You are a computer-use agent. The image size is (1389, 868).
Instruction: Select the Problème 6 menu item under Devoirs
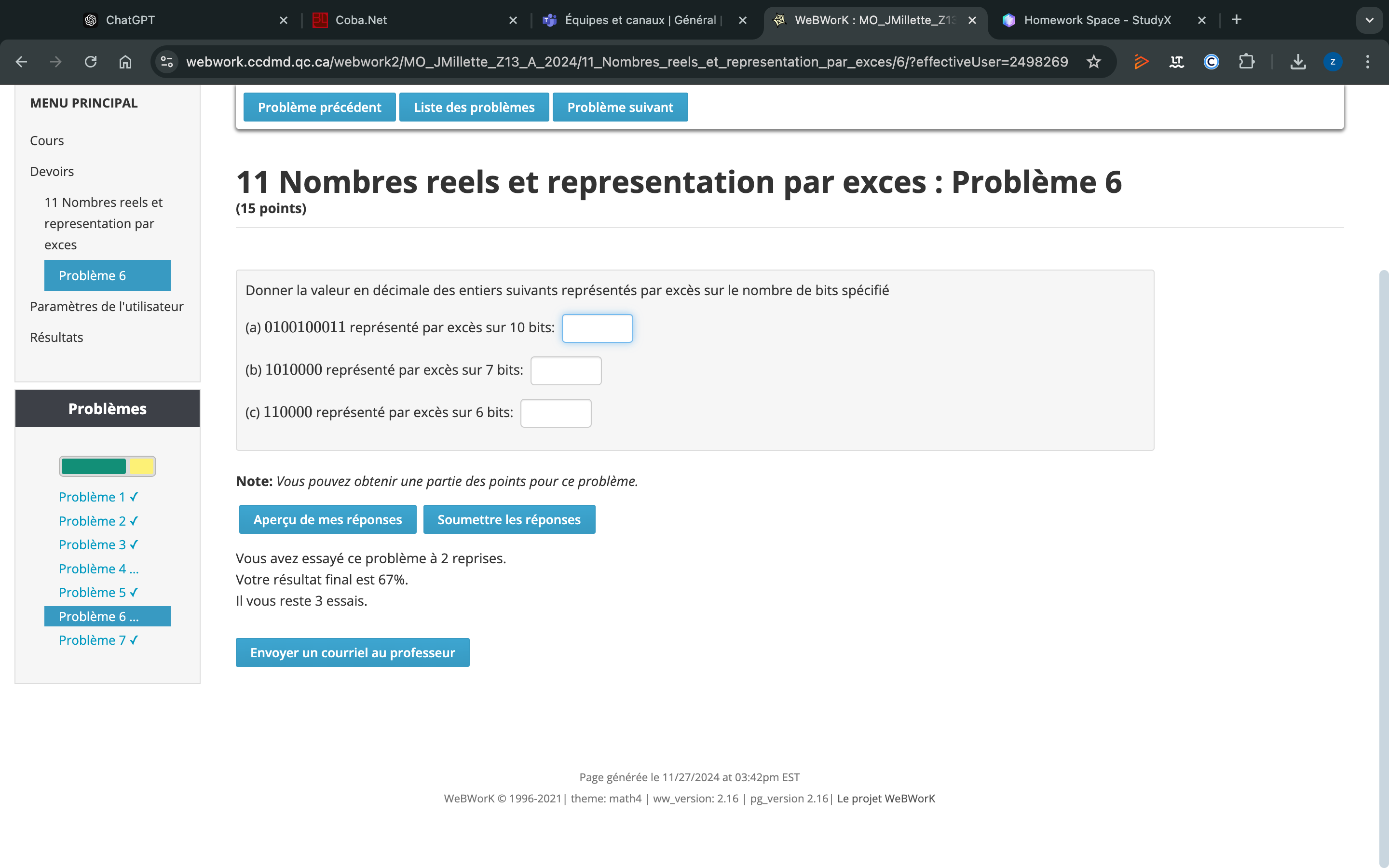108,275
